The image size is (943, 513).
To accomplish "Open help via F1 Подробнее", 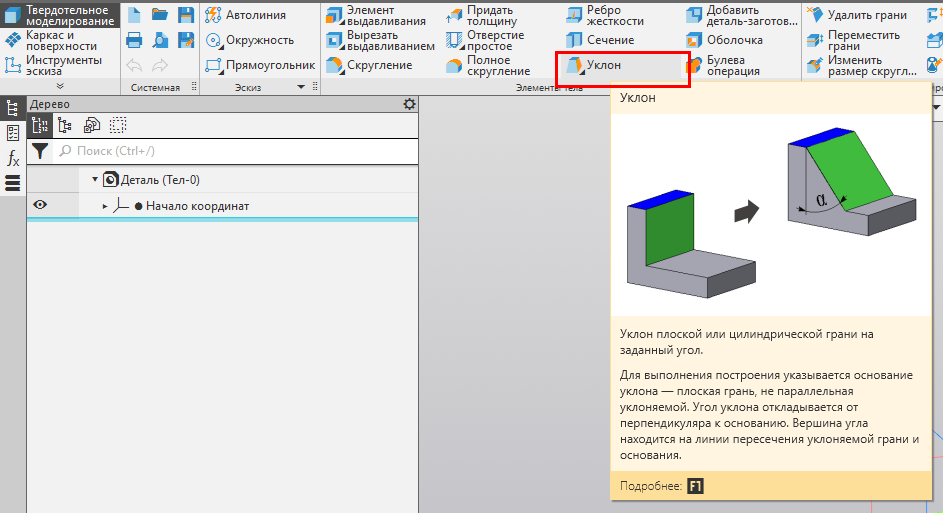I will (x=695, y=486).
